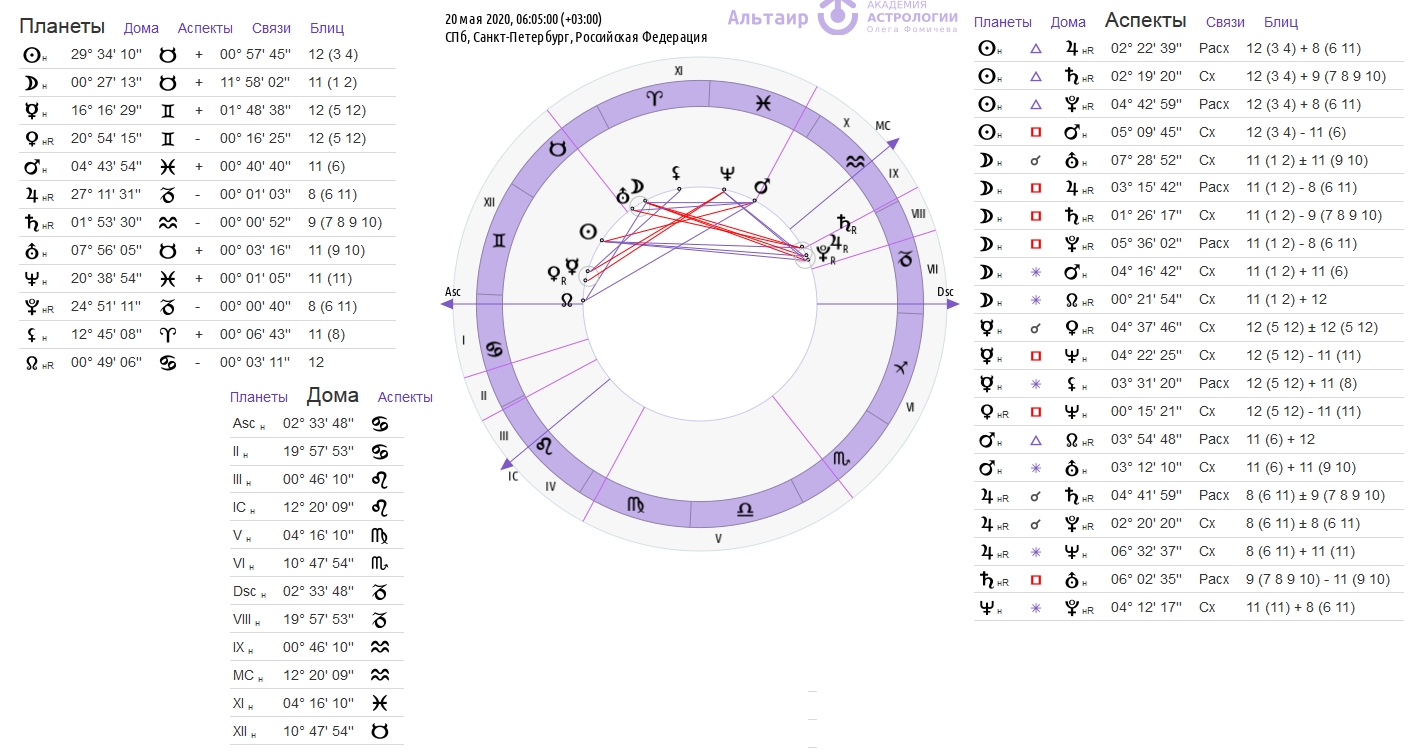Select Aries sign on the zodiac wheel
The image size is (1422, 756).
tap(654, 97)
